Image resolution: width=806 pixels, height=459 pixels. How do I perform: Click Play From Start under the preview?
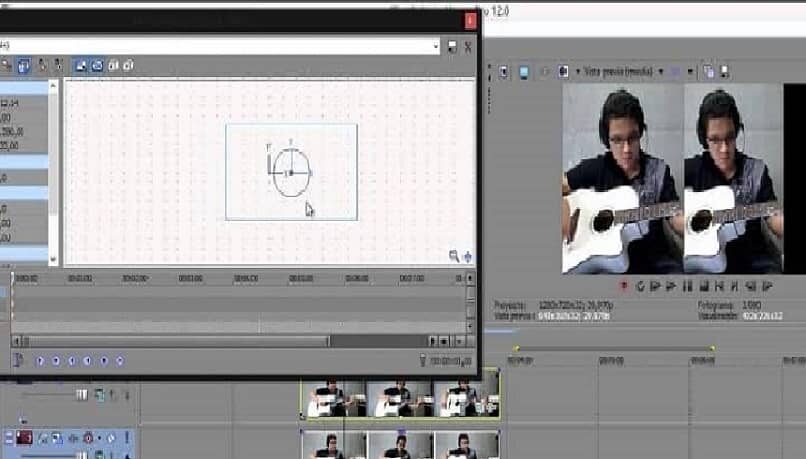coord(655,286)
